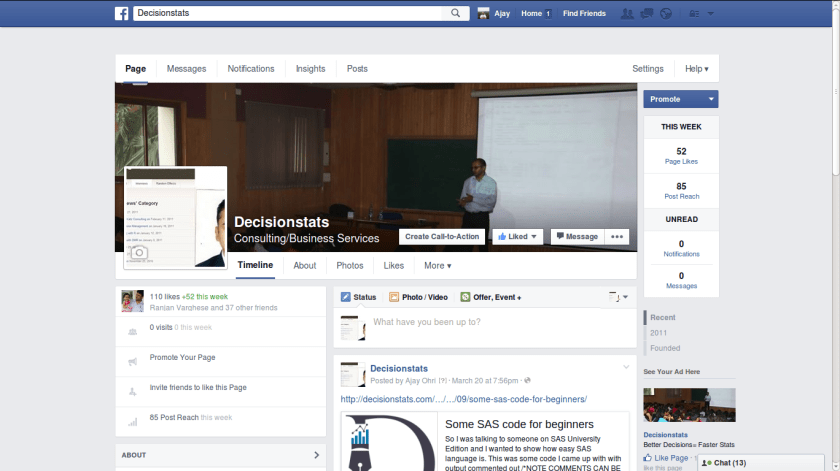Switch to the Page tab

[x=136, y=69]
